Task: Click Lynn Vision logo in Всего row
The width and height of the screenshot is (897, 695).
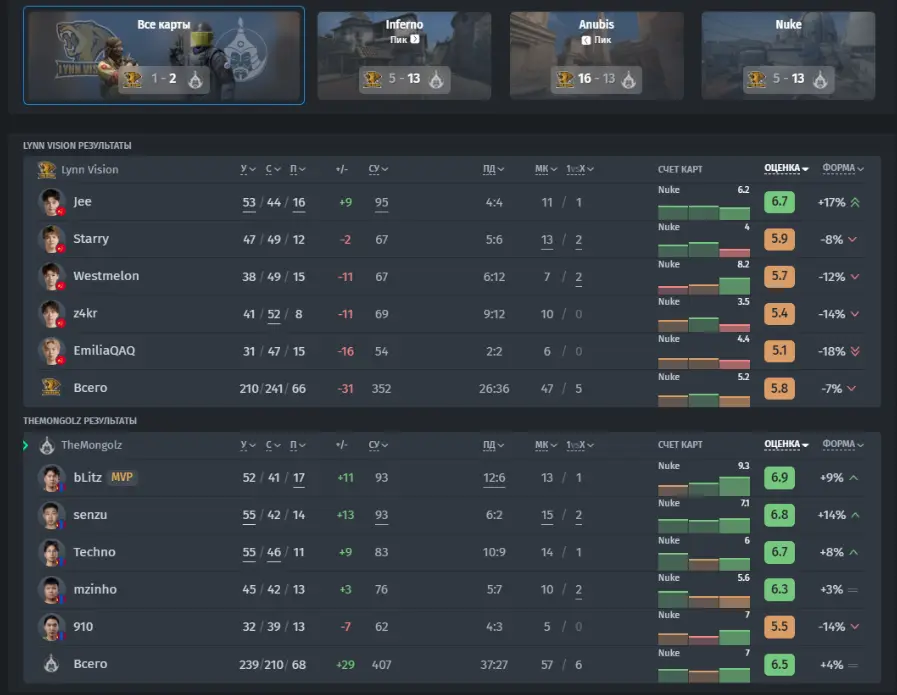Action: 51,387
